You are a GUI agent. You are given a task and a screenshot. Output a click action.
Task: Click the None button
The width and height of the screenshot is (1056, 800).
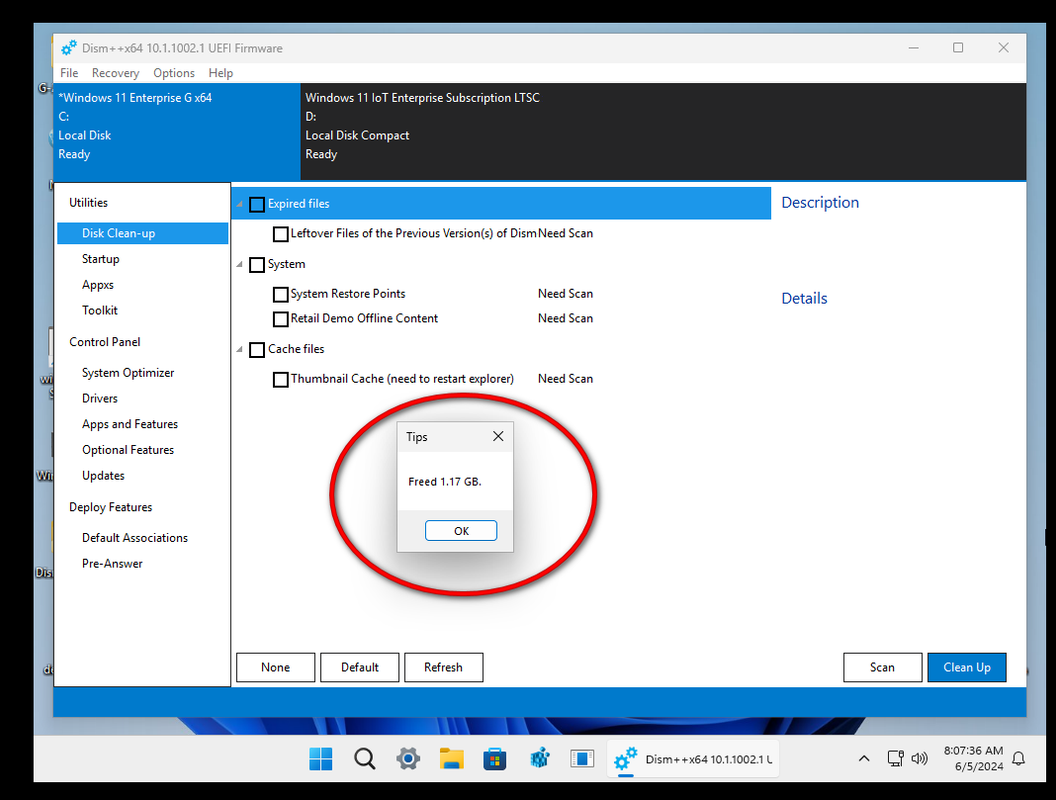click(275, 667)
